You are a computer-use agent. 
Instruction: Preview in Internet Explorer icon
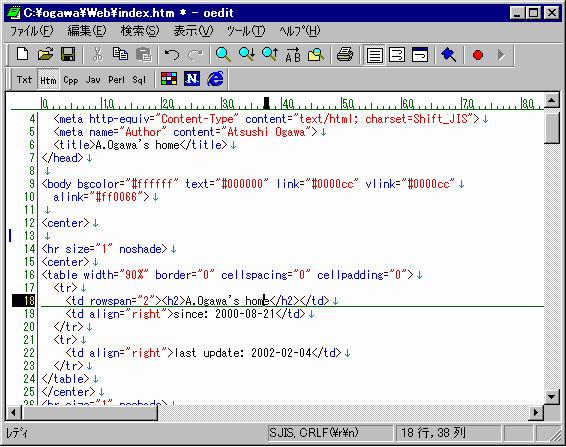(x=215, y=79)
